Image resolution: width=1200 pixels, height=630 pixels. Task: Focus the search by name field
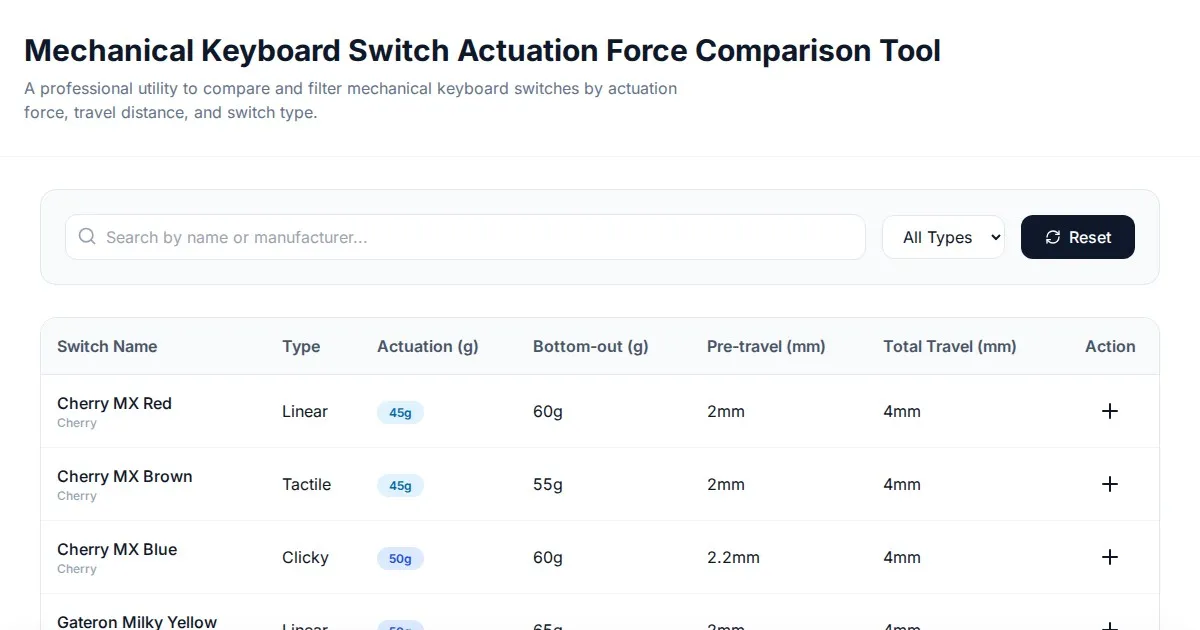[480, 237]
